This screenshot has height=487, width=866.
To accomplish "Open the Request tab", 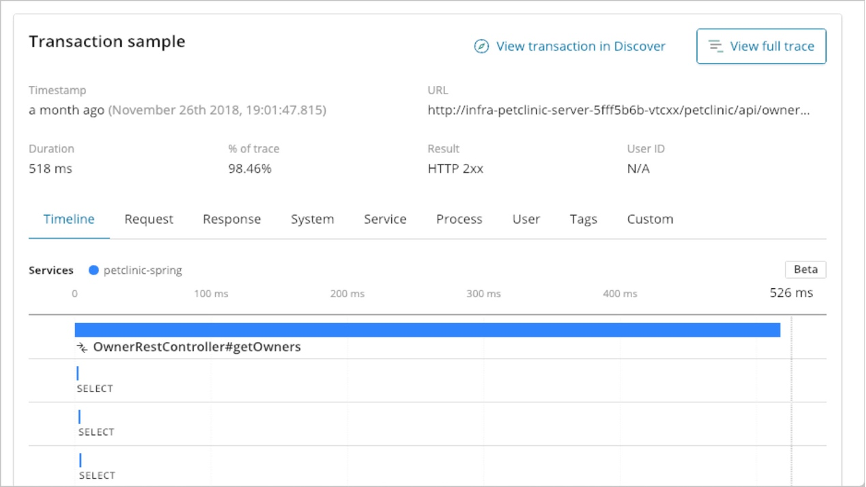I will click(x=149, y=219).
